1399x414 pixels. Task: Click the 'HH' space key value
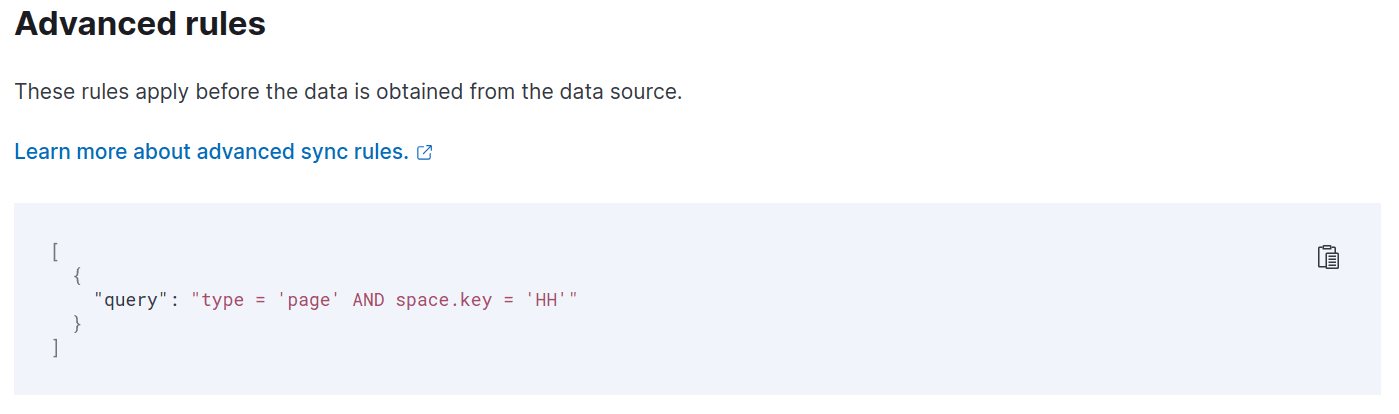546,300
